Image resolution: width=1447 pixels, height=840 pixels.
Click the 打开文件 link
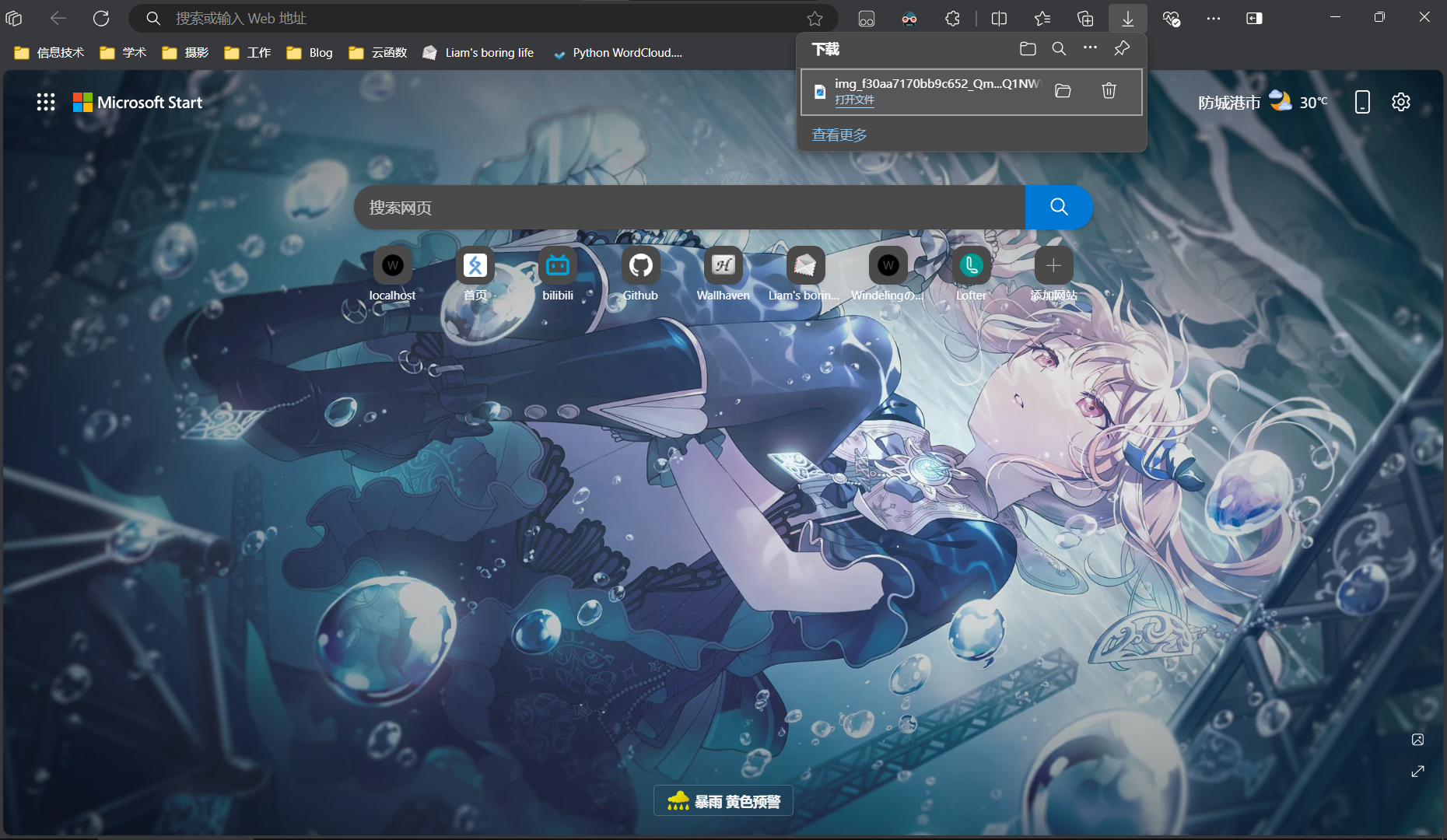854,100
